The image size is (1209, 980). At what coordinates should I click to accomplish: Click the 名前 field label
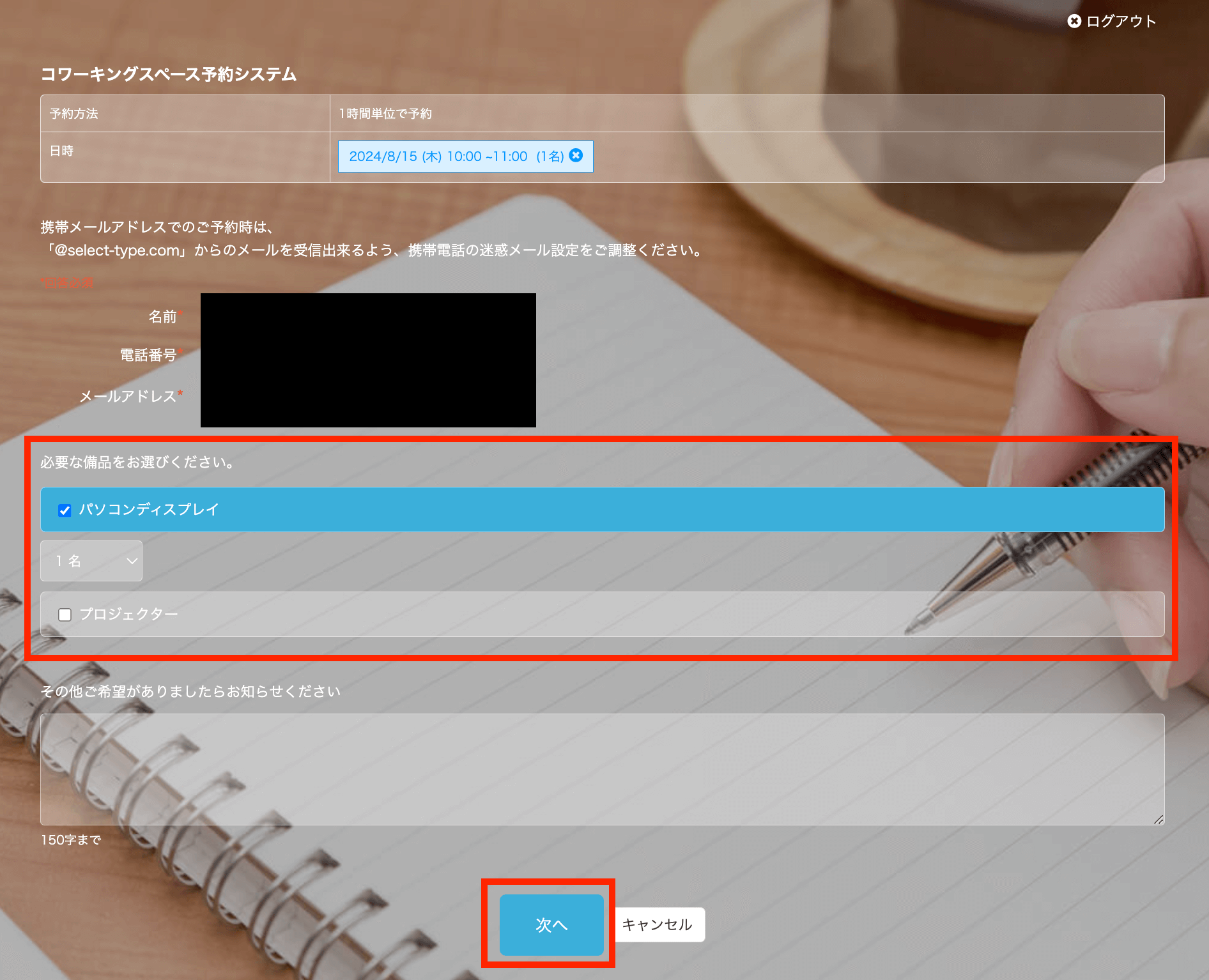pos(162,317)
